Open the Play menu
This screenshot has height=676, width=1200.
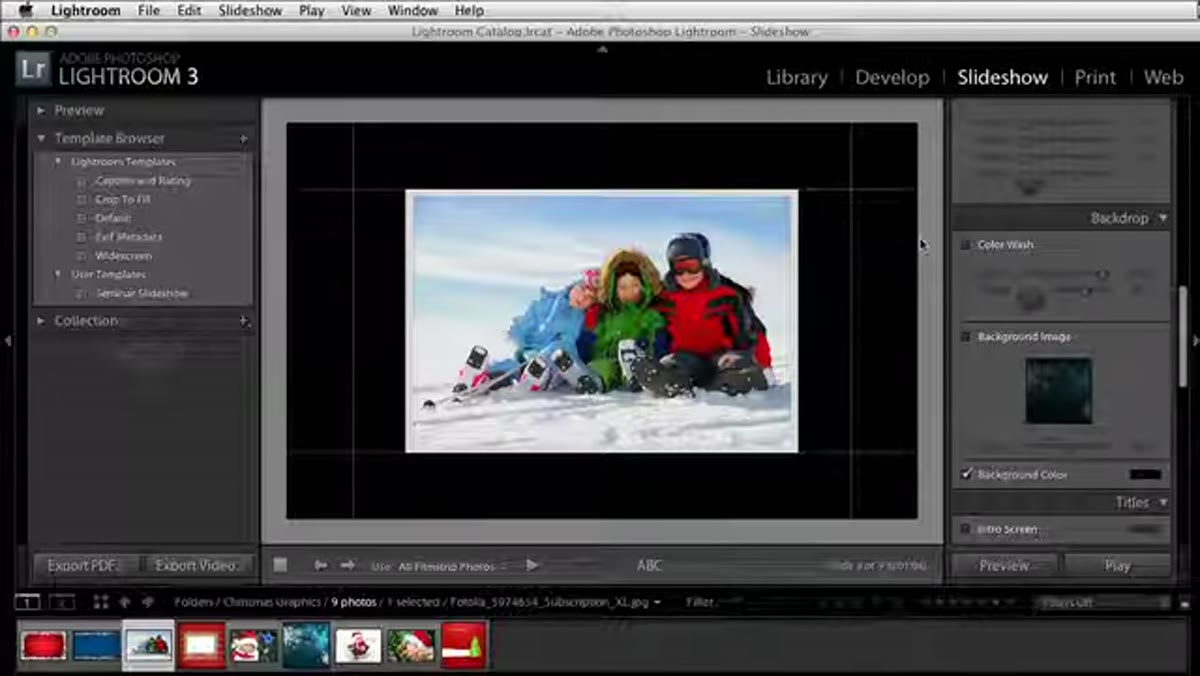311,10
